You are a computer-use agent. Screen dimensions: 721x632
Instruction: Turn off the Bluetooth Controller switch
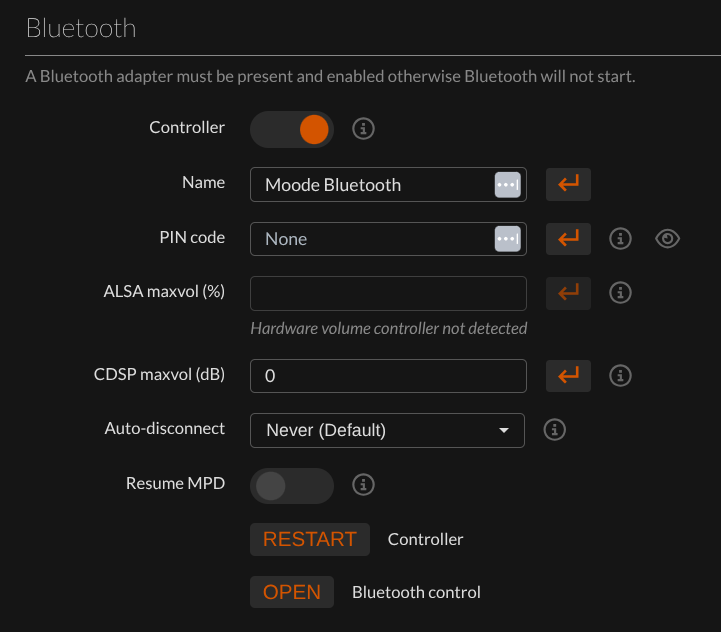[x=292, y=129]
